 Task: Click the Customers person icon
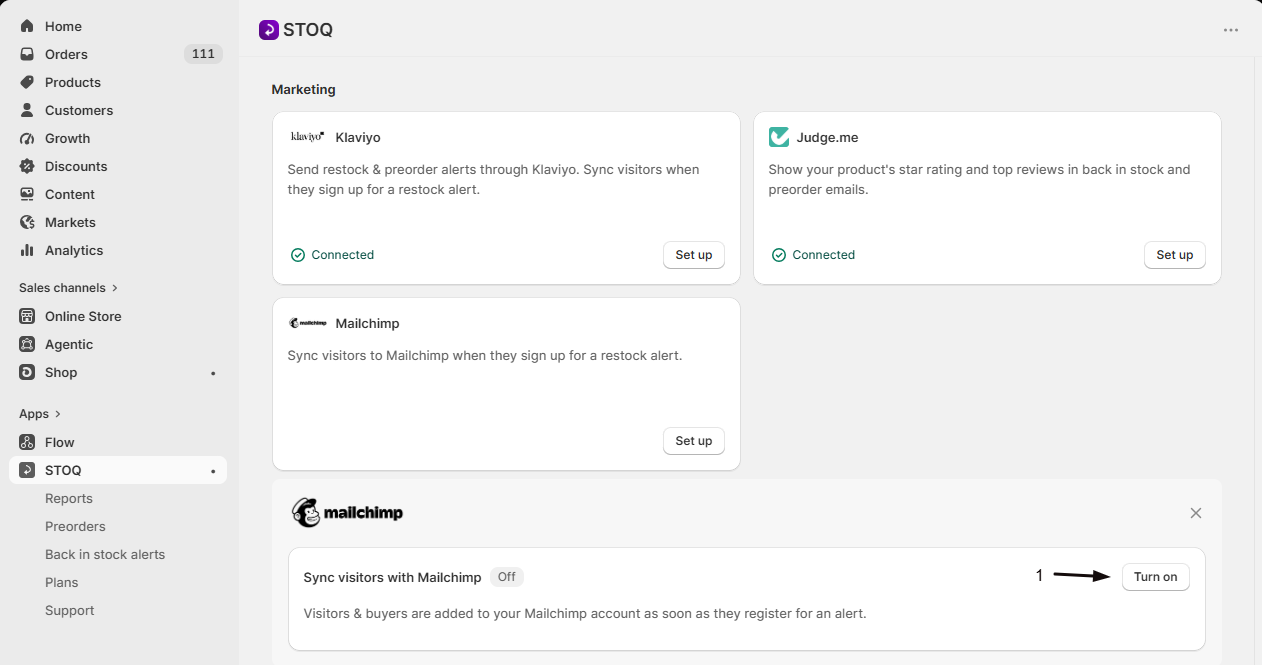coord(27,110)
